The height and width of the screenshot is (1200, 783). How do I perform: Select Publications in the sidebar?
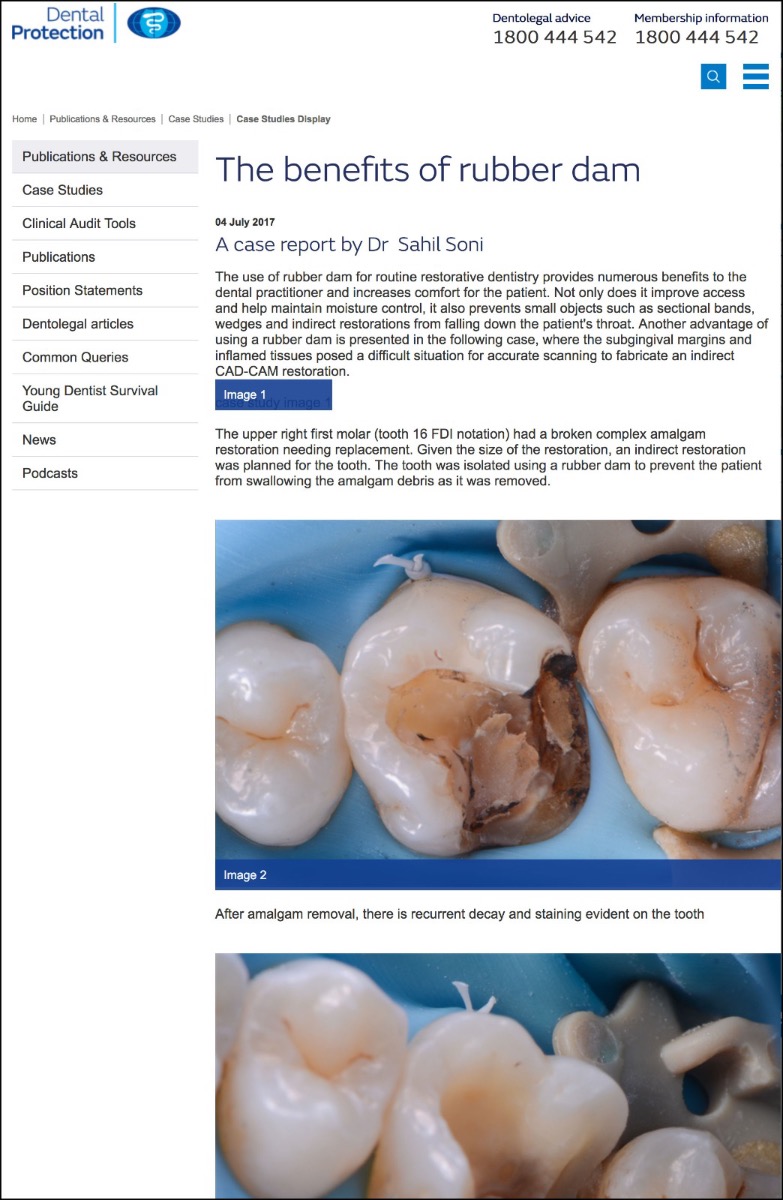[105, 257]
